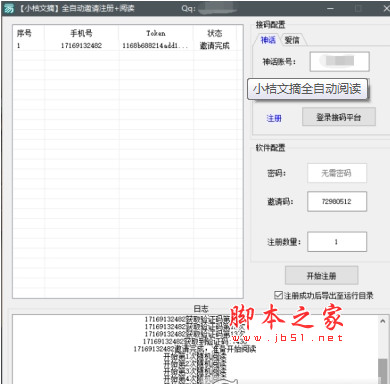
Task: Click Token cell 1168b688214add1...
Action: point(155,46)
